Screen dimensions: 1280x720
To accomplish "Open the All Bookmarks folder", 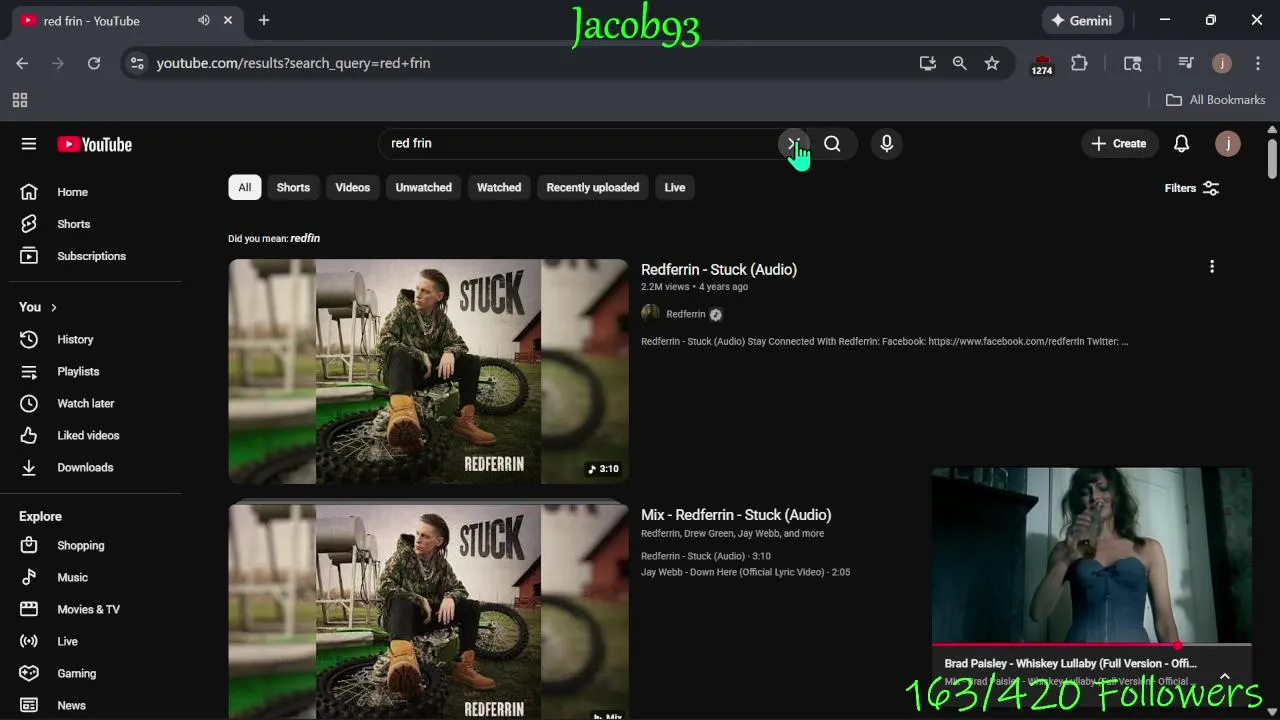I will (1216, 100).
